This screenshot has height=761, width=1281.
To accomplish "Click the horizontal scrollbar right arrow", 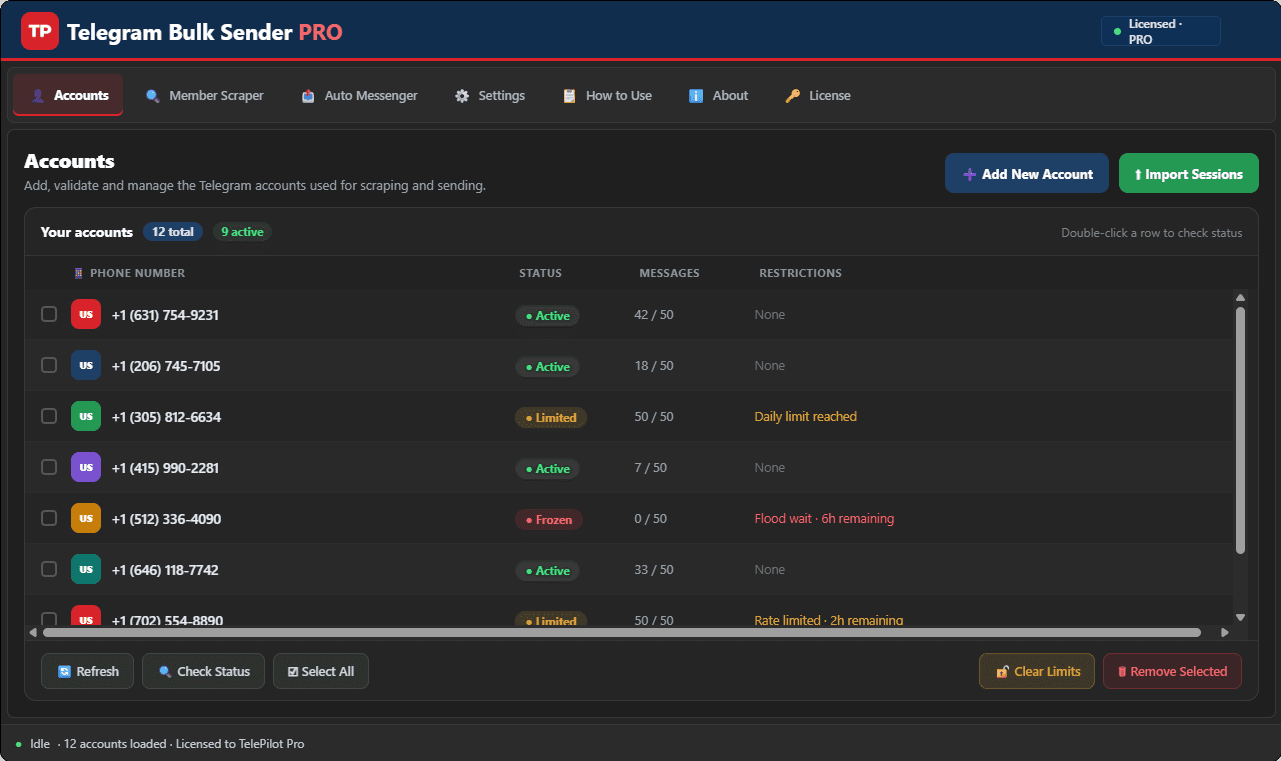I will (x=1225, y=632).
